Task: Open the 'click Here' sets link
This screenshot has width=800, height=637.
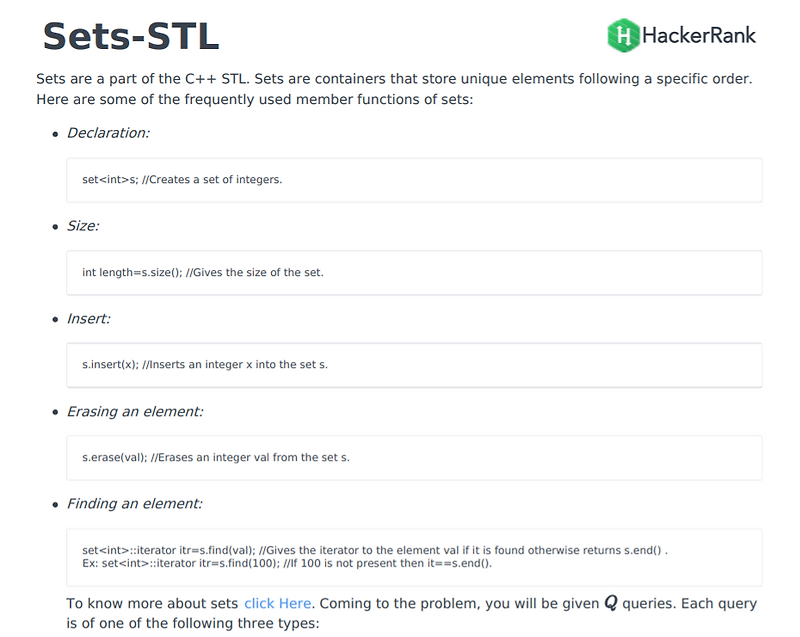Action: 278,603
